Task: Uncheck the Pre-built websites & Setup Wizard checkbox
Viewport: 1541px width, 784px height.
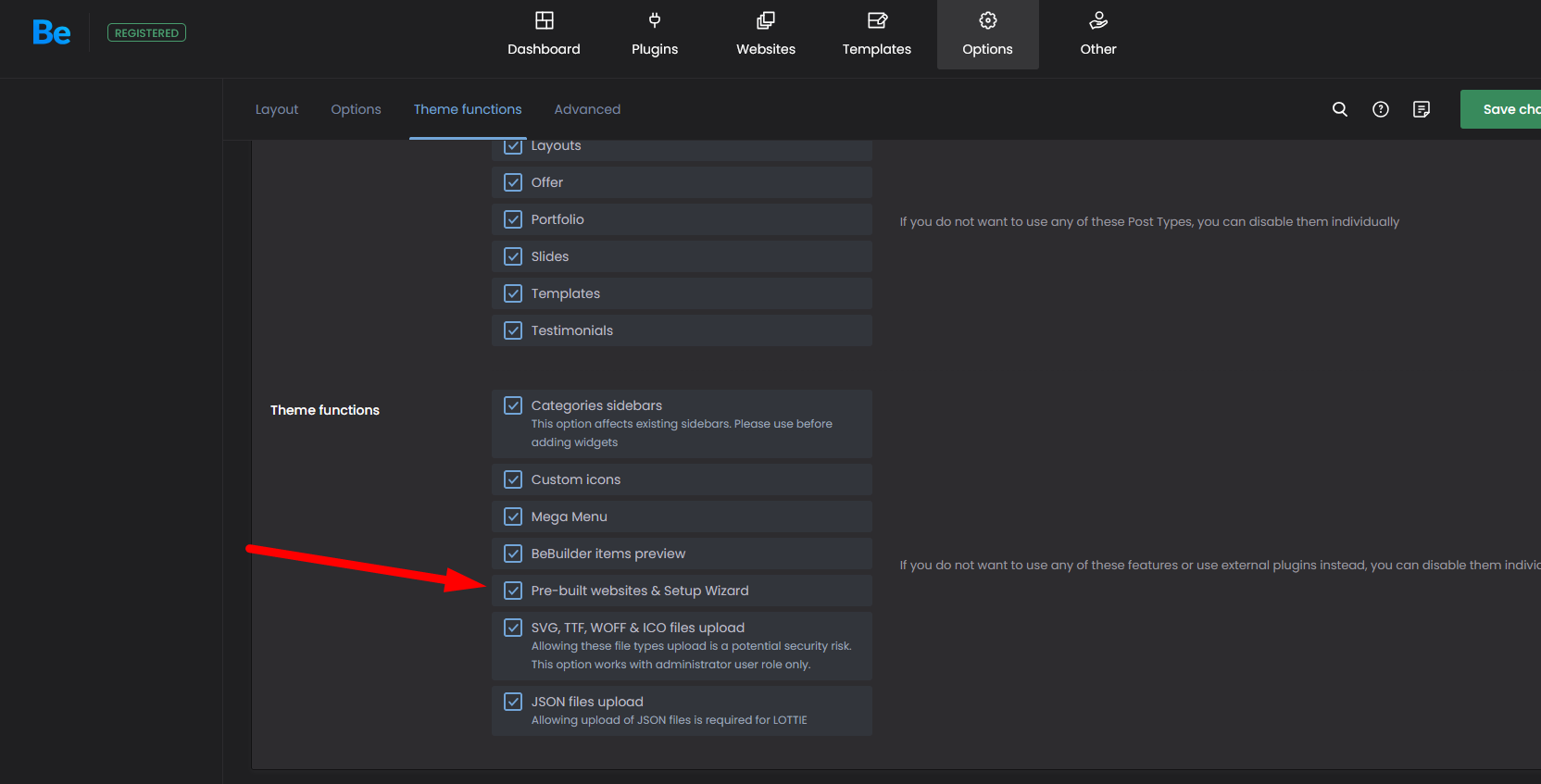Action: tap(513, 591)
